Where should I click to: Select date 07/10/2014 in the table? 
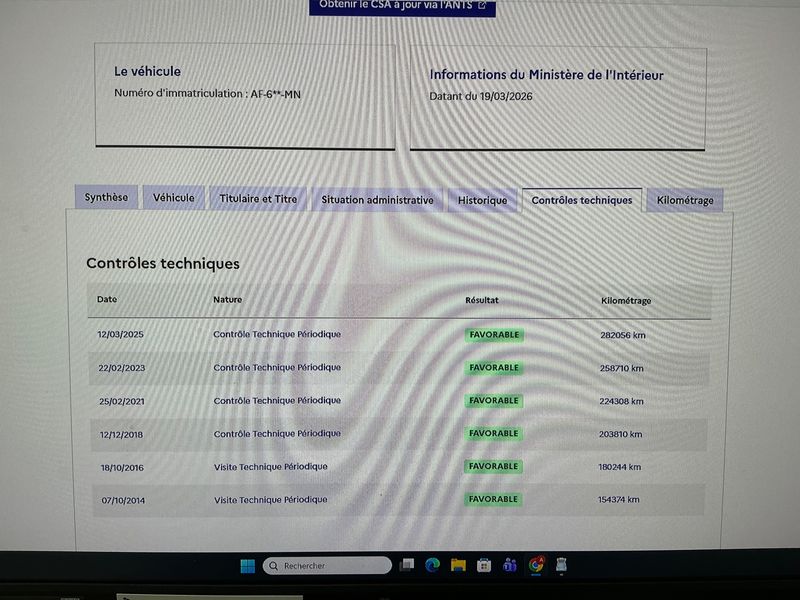click(x=123, y=501)
